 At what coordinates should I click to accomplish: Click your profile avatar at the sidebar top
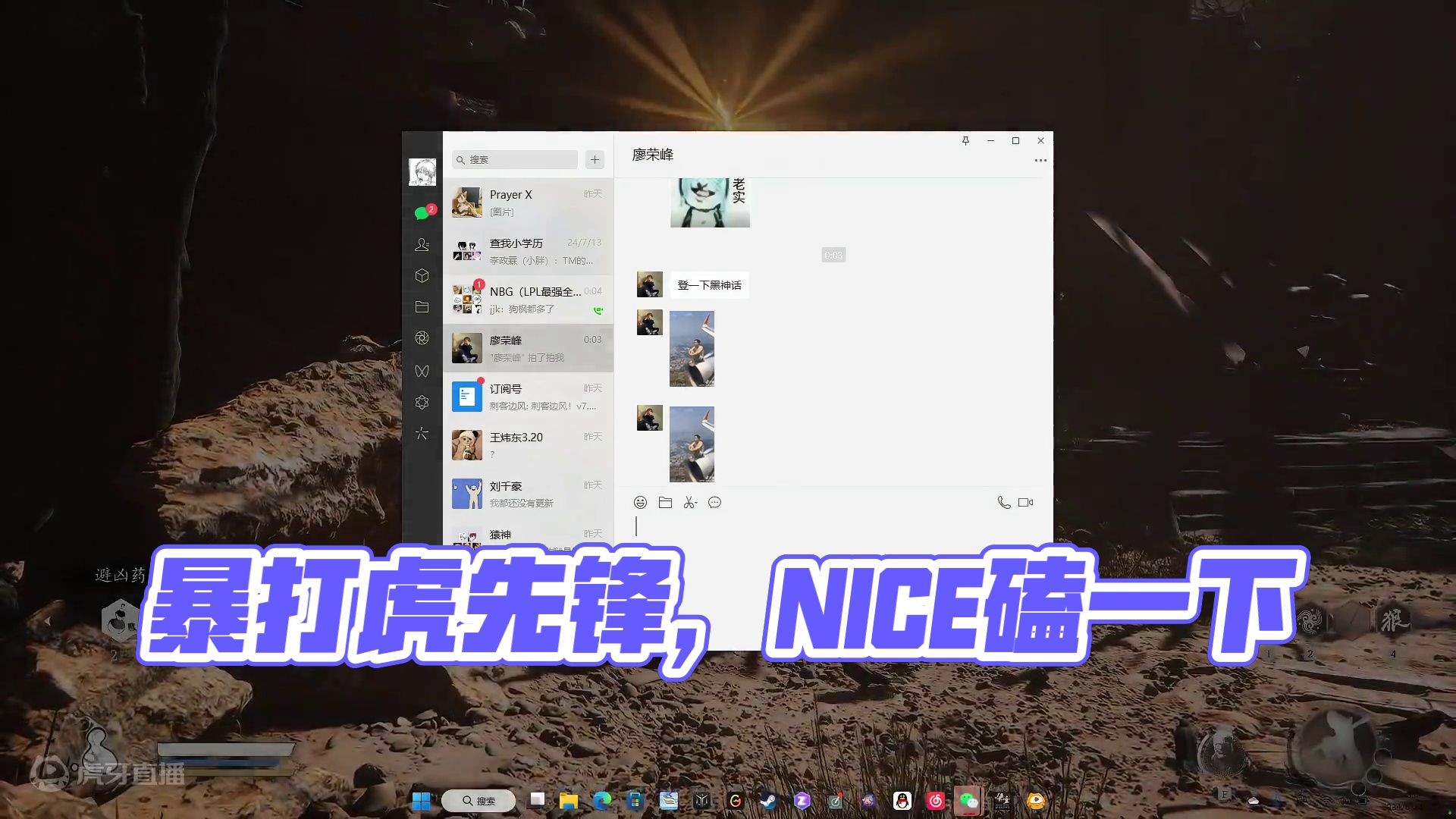click(422, 171)
